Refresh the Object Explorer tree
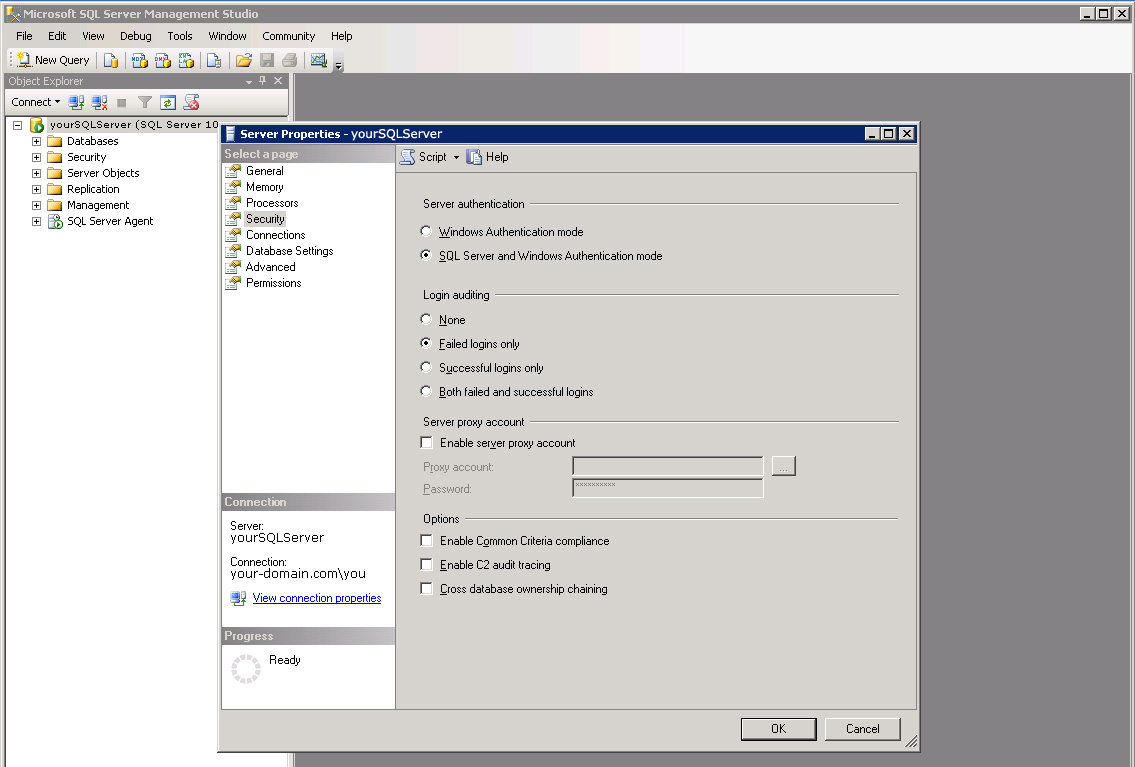 coord(168,103)
